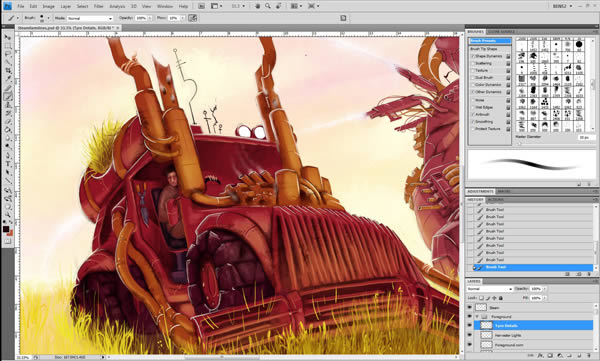Hide the Harvester Lights layer

pos(470,335)
